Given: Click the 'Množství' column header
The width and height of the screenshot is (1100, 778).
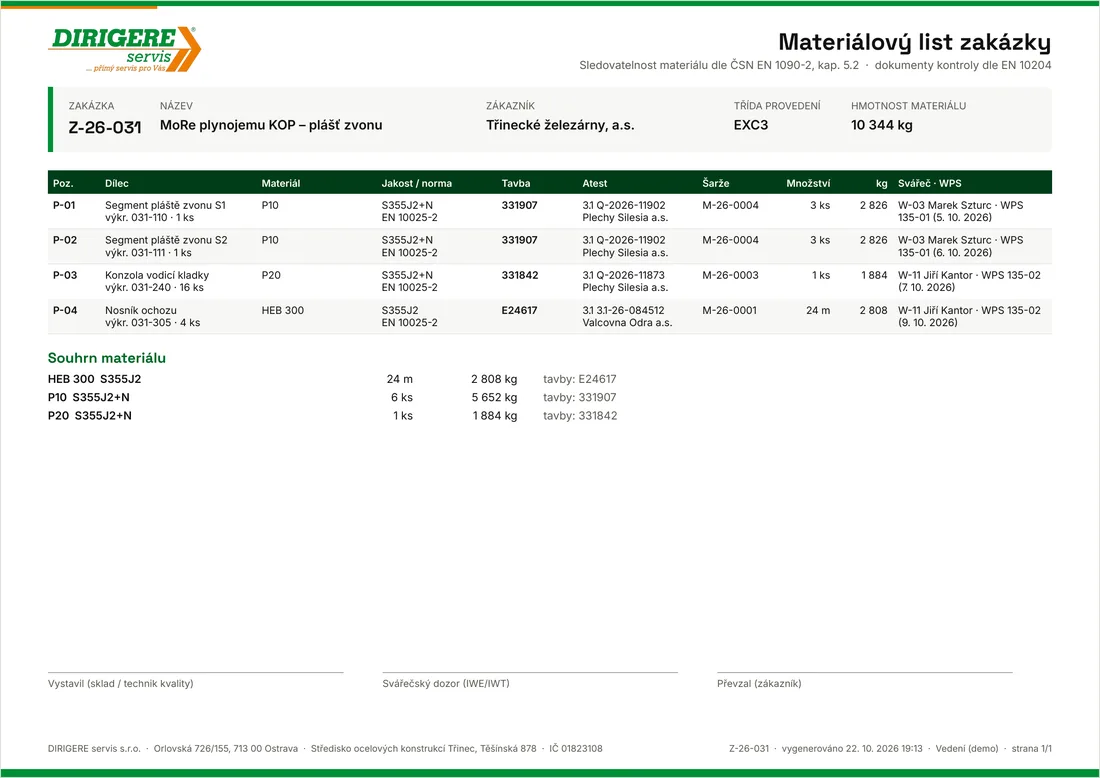Looking at the screenshot, I should (x=808, y=183).
